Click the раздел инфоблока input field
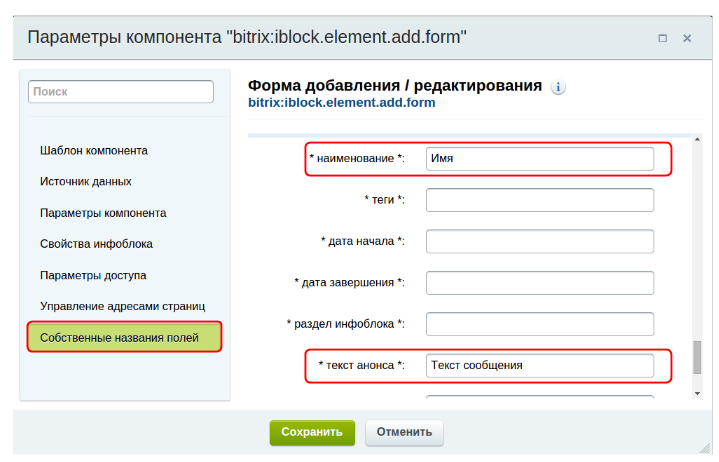This screenshot has height=462, width=719. (539, 324)
